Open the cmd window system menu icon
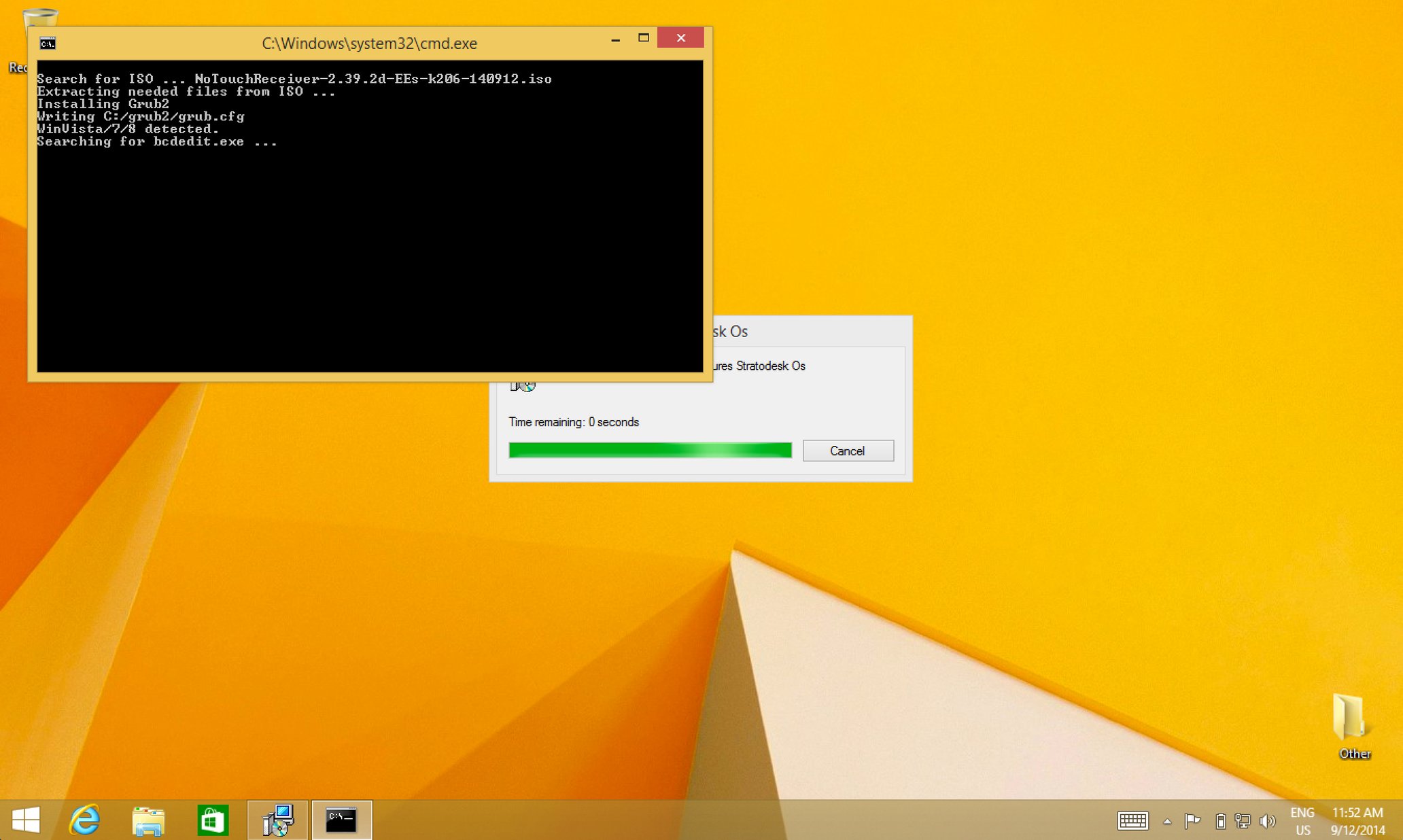Image resolution: width=1403 pixels, height=840 pixels. click(48, 43)
